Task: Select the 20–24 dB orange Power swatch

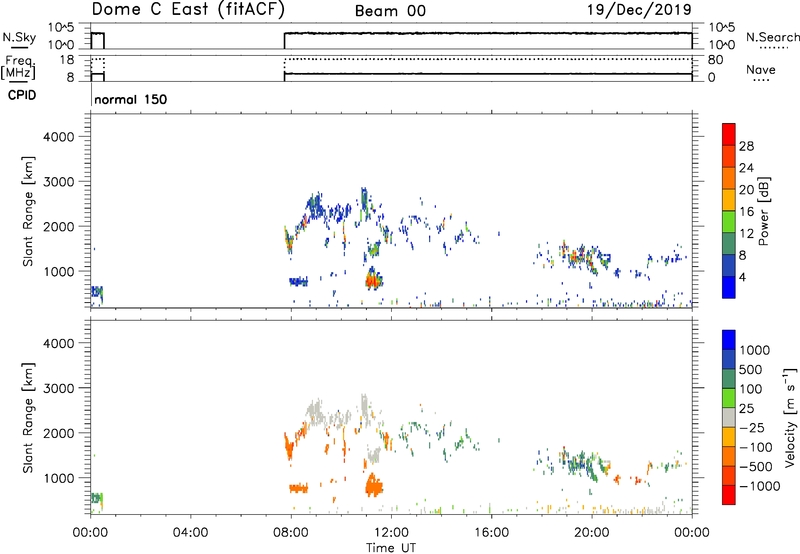Action: tap(729, 178)
